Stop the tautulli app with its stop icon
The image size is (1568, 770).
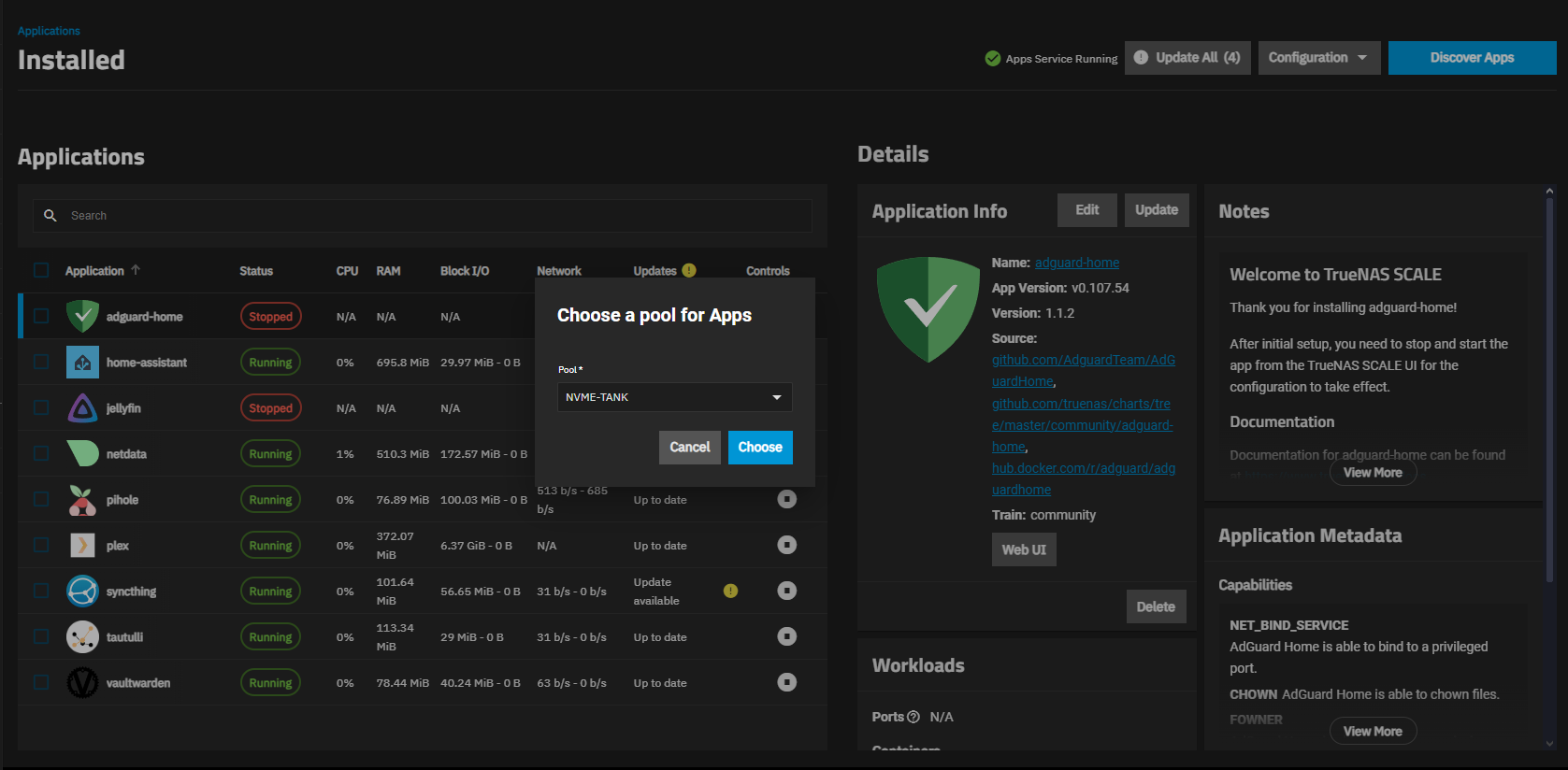[787, 636]
